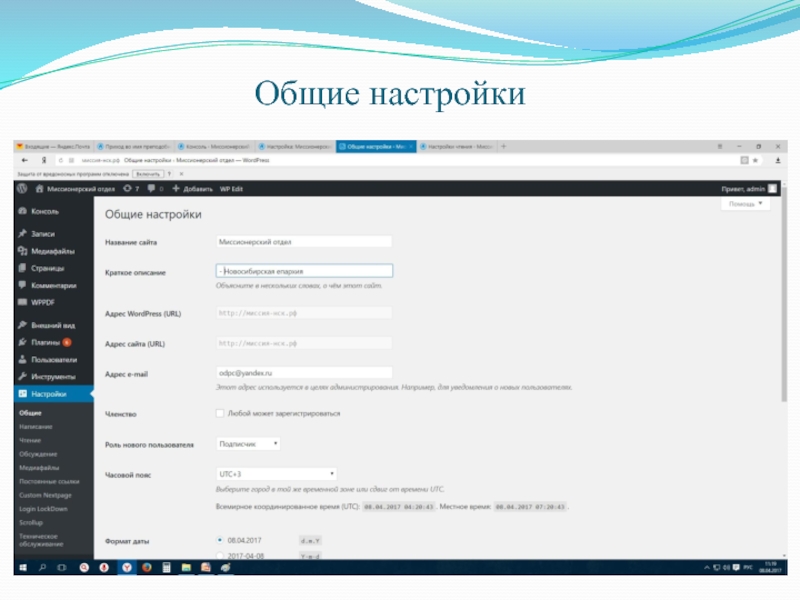Open the Чтение settings submenu item
The height and width of the screenshot is (600, 800).
click(29, 440)
